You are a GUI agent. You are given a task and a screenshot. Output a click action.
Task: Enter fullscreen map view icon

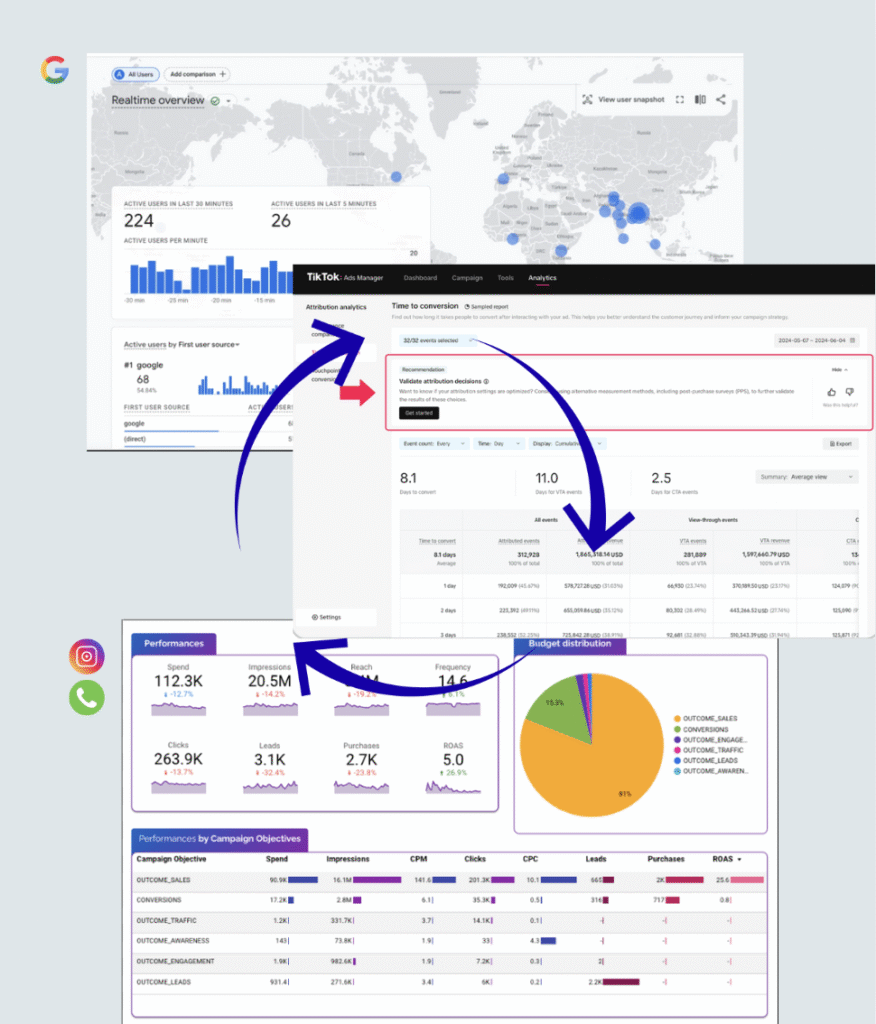tap(680, 100)
